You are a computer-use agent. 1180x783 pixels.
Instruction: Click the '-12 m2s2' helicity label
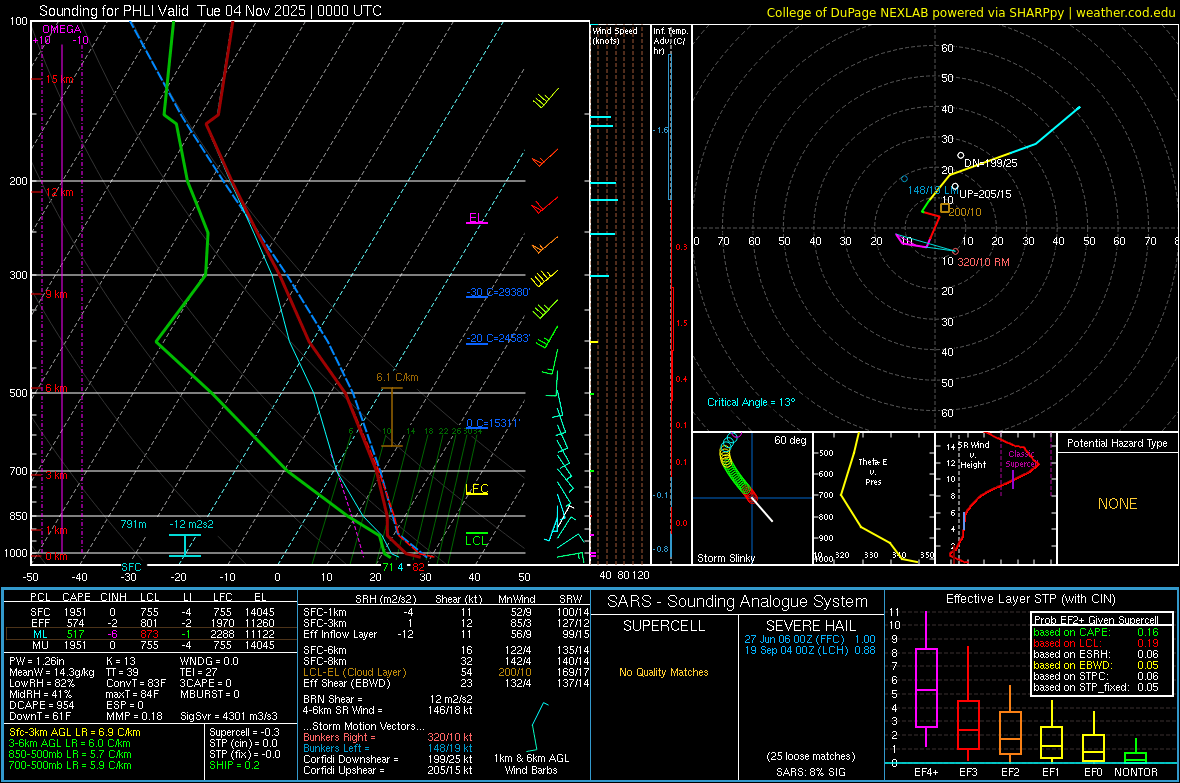pos(191,524)
